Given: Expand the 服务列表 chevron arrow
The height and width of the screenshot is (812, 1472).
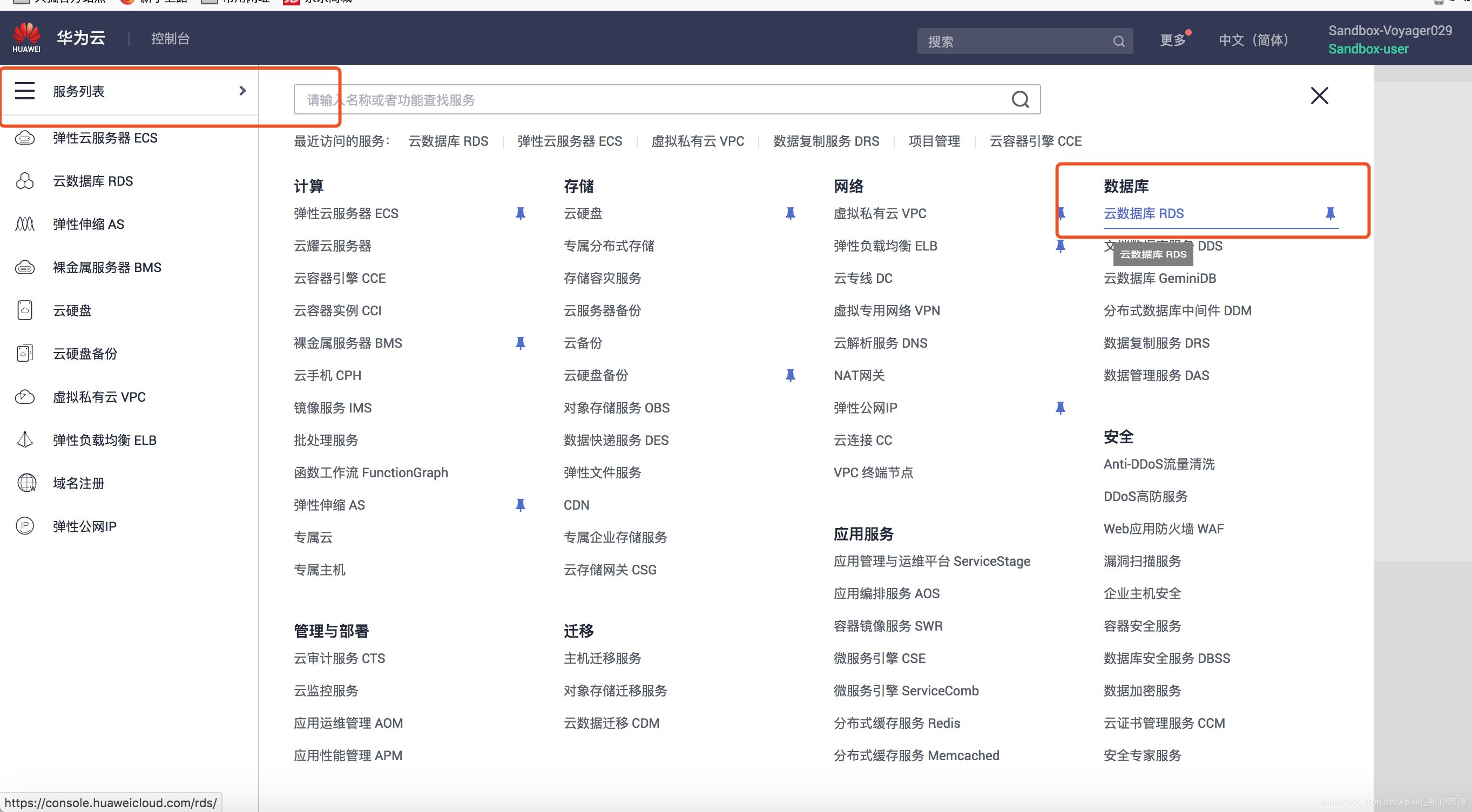Looking at the screenshot, I should coord(243,91).
